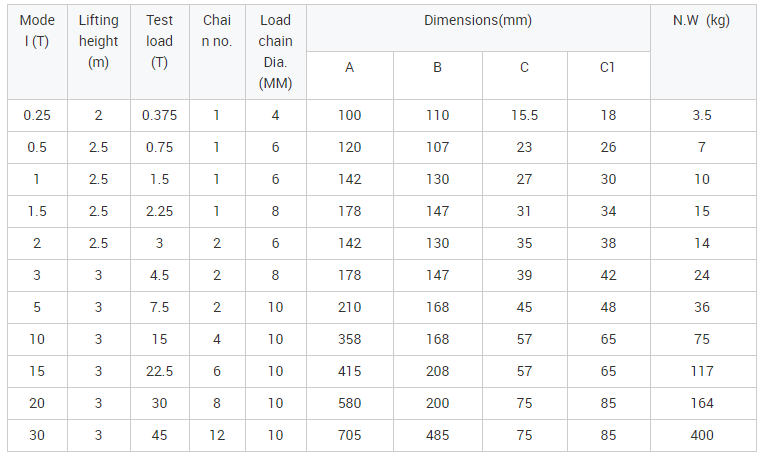This screenshot has height=457, width=766.
Task: Select the Test load (T) header
Action: coord(160,52)
